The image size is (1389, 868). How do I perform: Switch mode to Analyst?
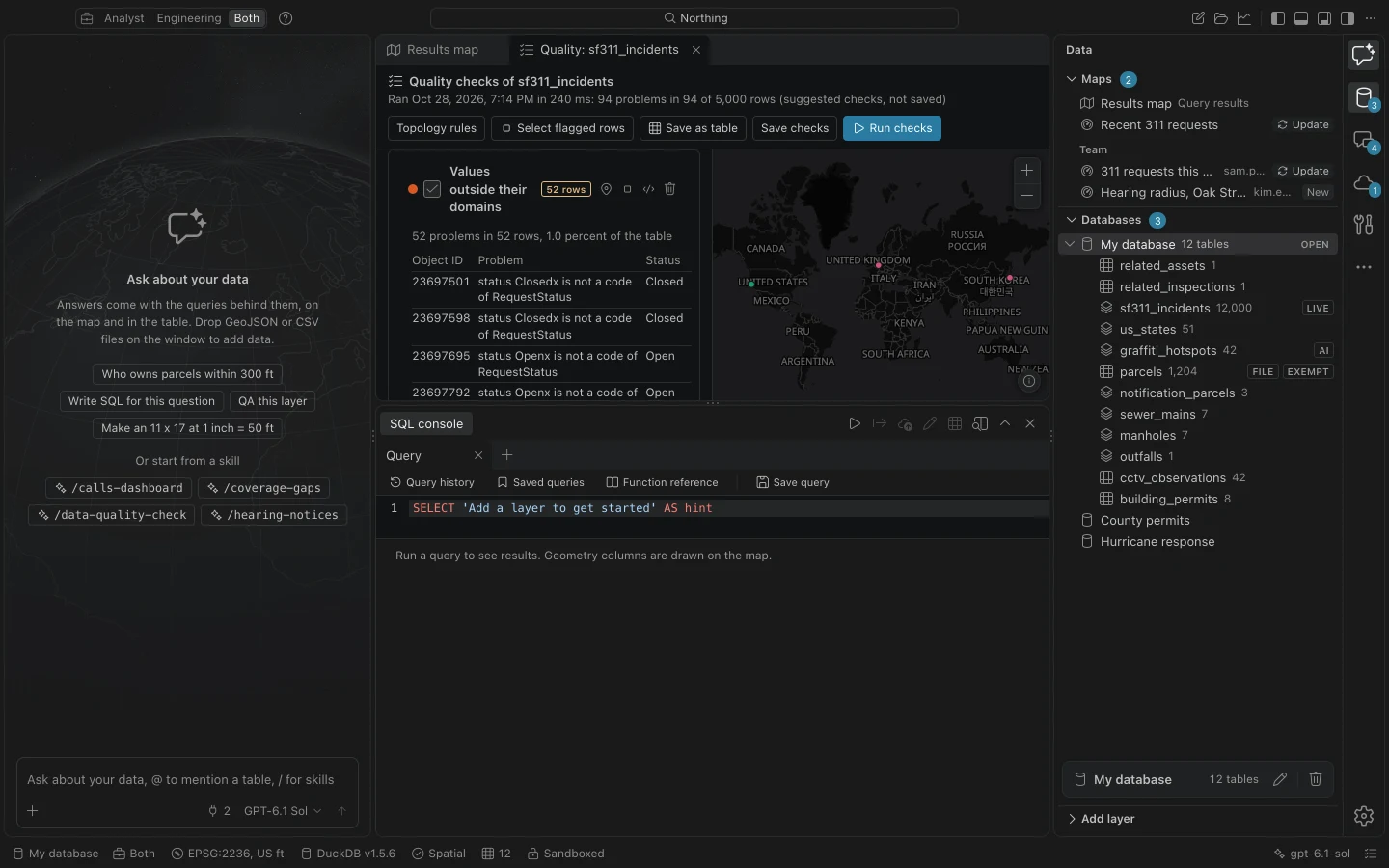point(124,18)
